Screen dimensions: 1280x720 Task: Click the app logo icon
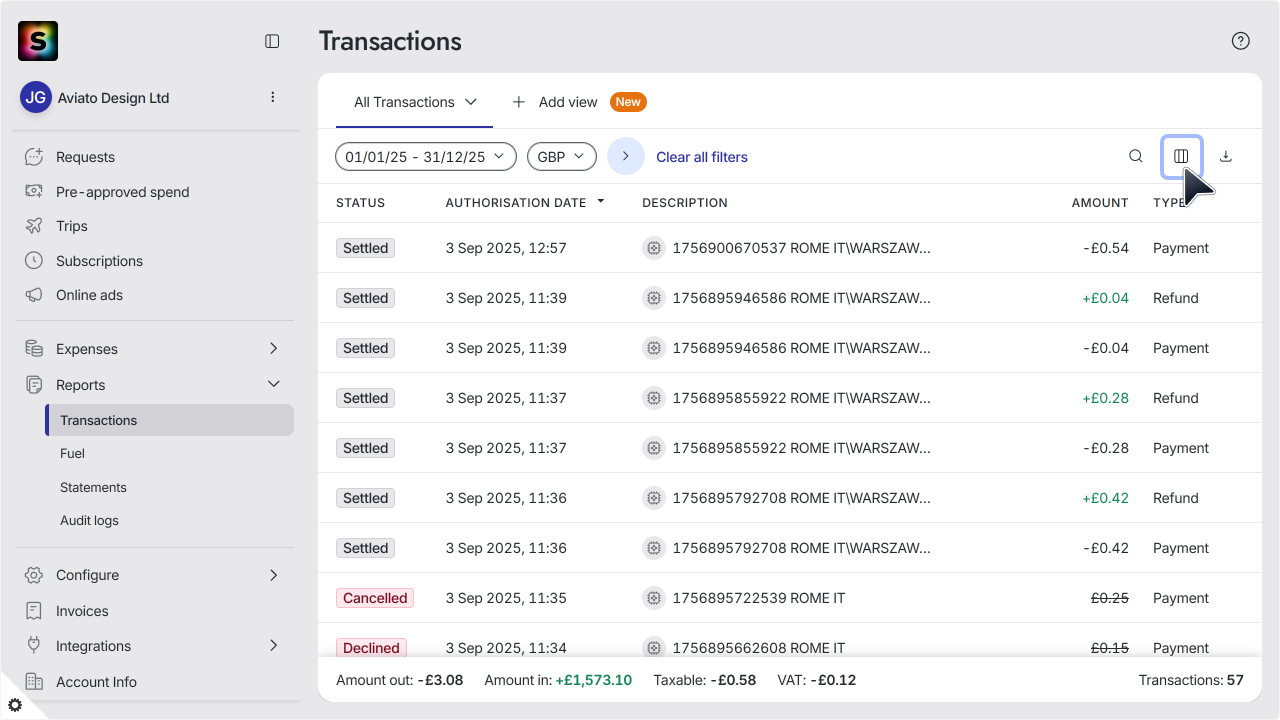38,41
